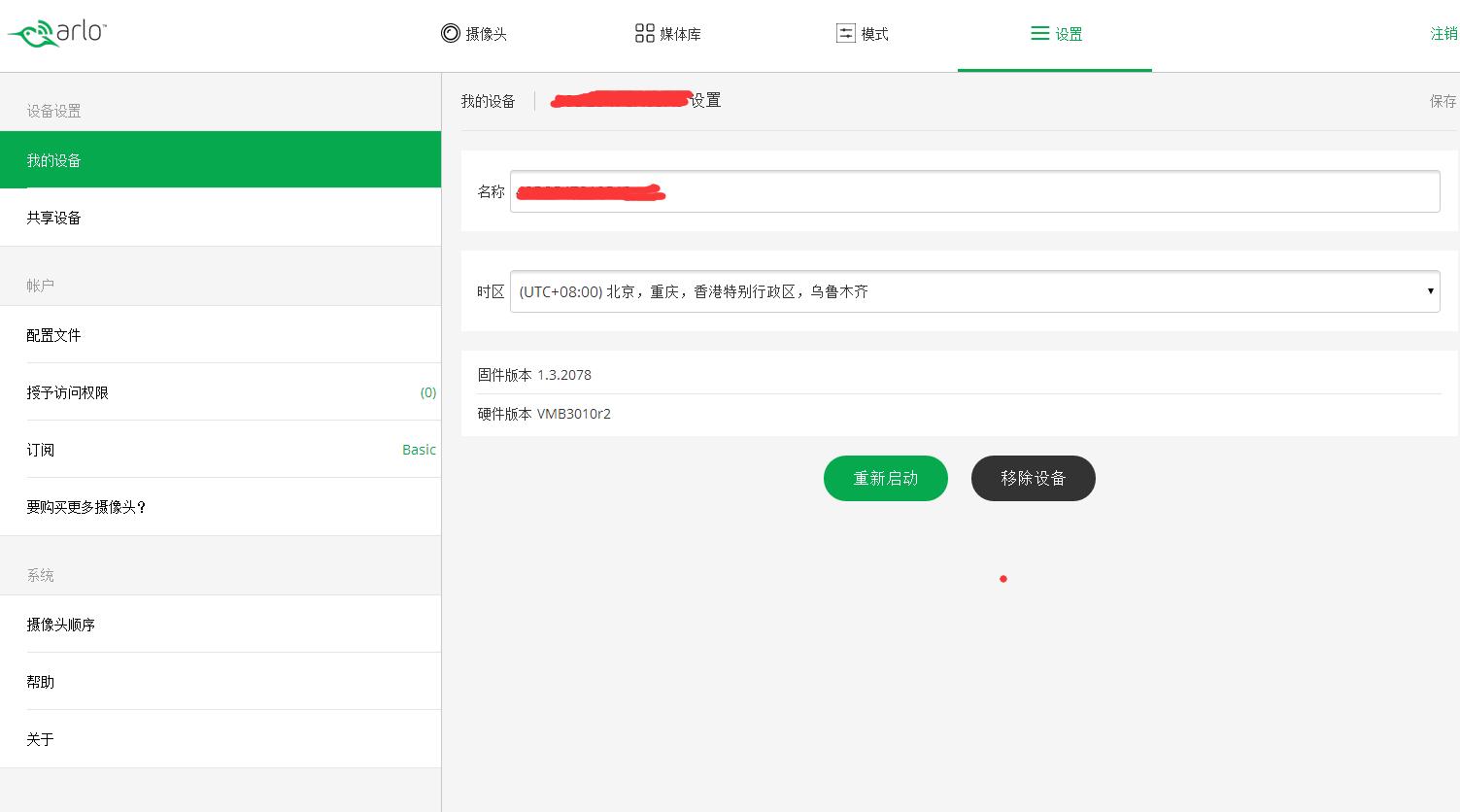
Task: Click firmware version 1.3.2078 text
Action: tap(564, 374)
